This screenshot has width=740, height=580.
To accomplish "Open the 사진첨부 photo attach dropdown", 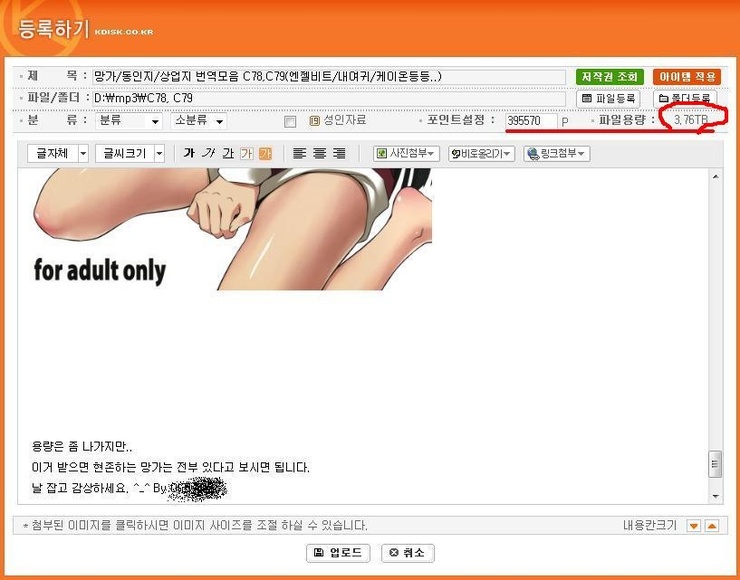I will coord(406,153).
